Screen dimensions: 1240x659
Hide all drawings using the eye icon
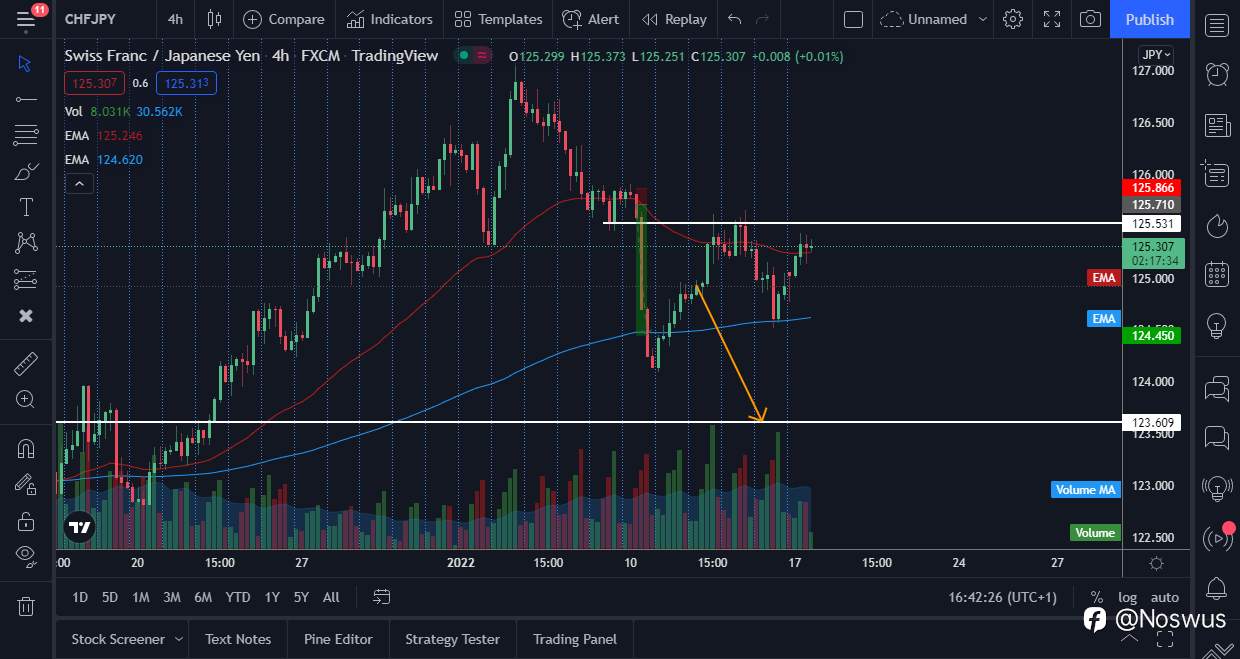point(26,552)
